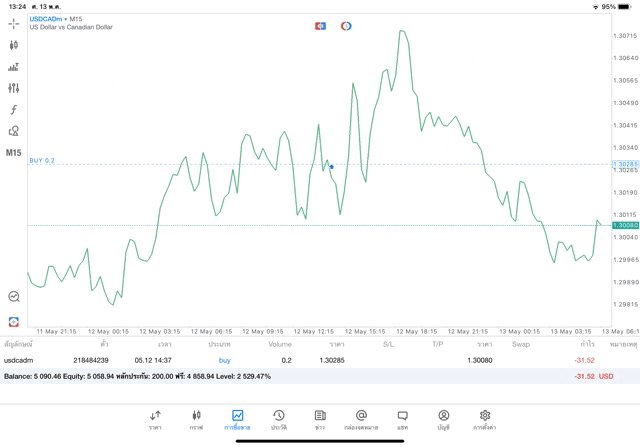Image resolution: width=640 pixels, height=447 pixels.
Task: Open the candlestick chart type icon
Action: click(13, 45)
